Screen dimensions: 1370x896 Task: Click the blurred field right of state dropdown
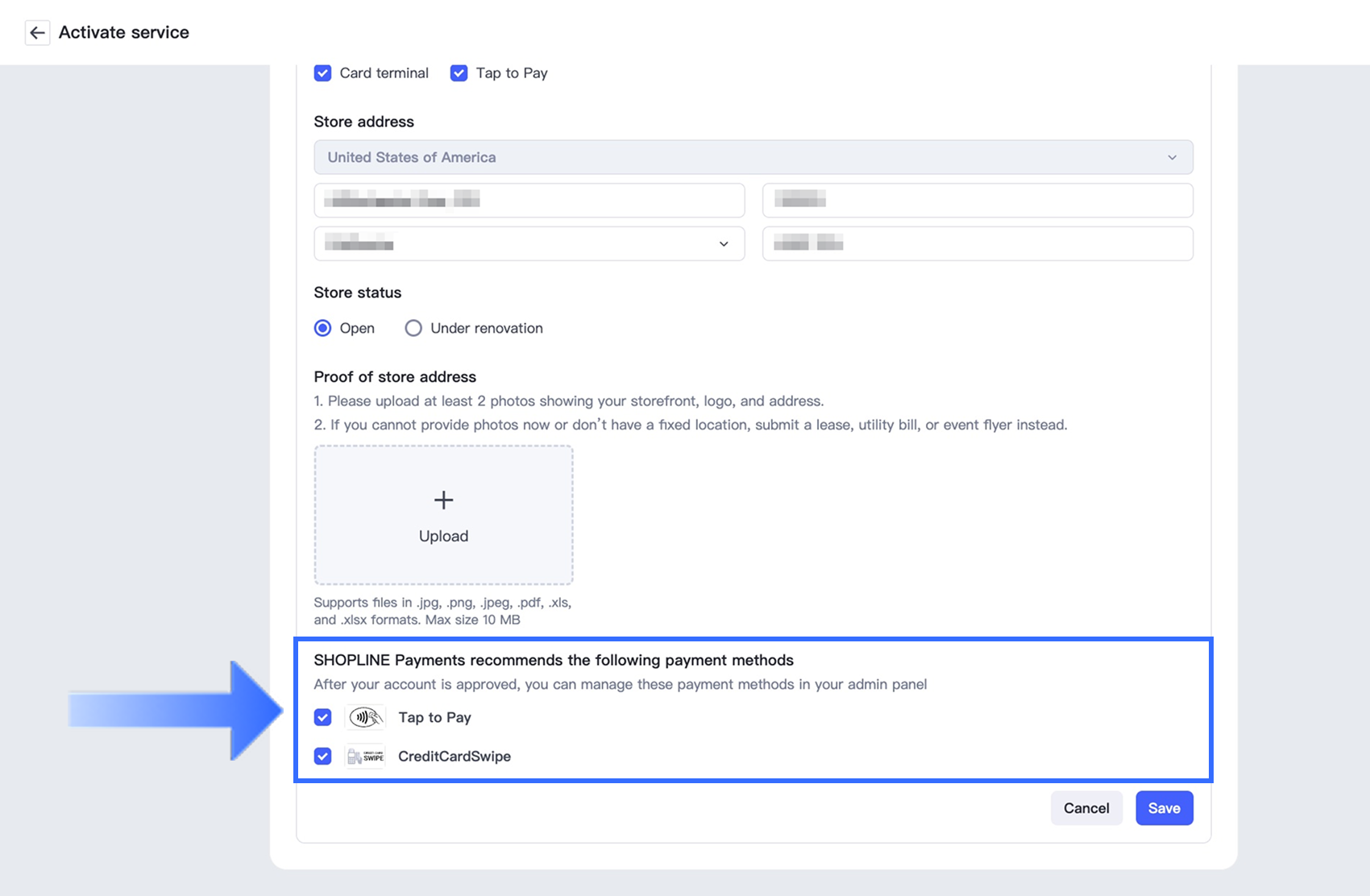click(977, 244)
